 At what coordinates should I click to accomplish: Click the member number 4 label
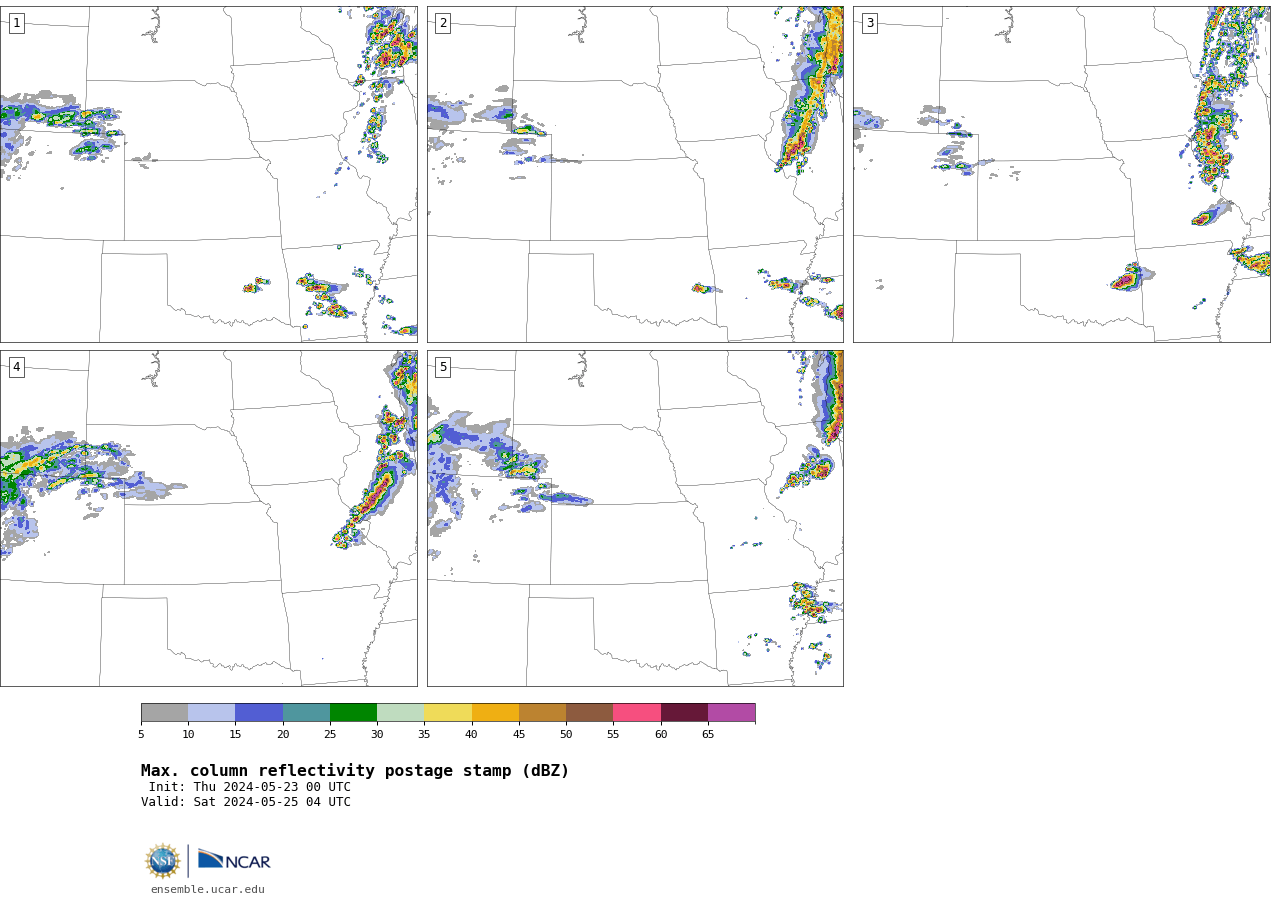(x=16, y=367)
